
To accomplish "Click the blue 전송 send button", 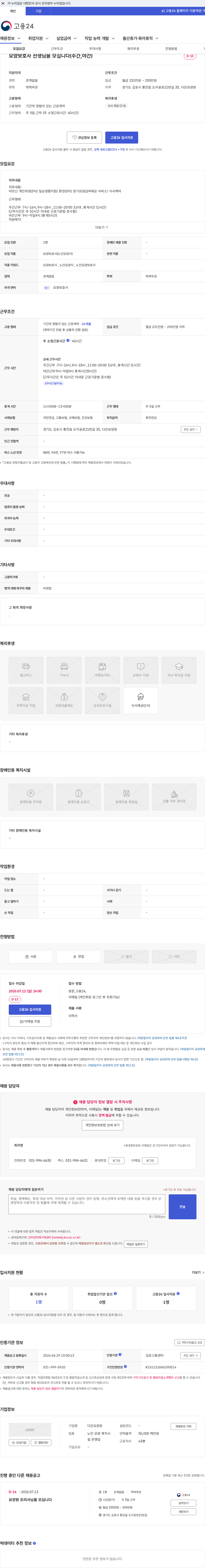I will pos(182,1206).
